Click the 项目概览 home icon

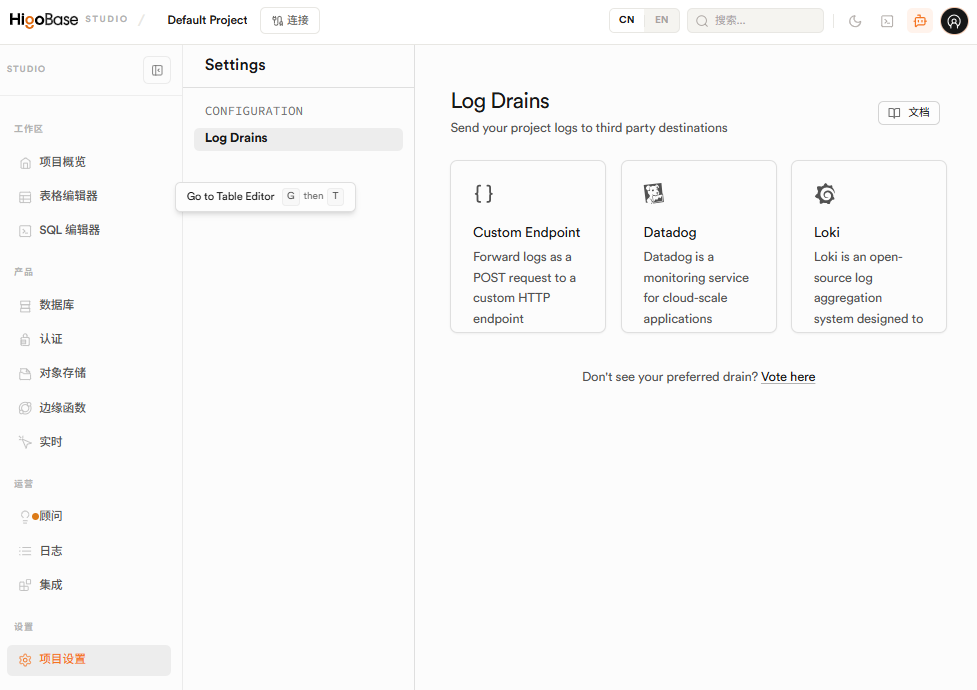click(25, 163)
